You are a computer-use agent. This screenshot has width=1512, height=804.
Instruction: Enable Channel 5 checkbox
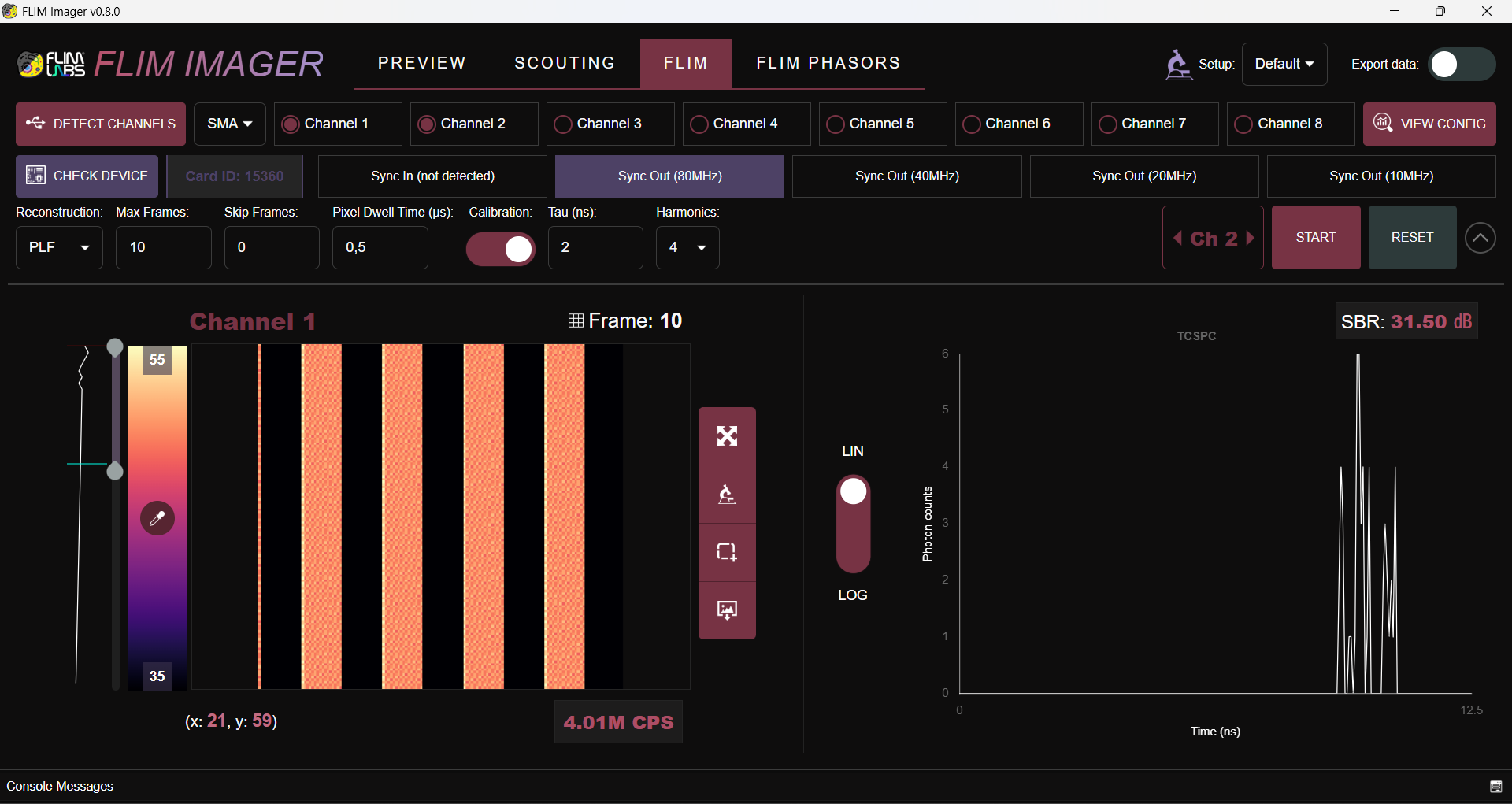pyautogui.click(x=836, y=124)
